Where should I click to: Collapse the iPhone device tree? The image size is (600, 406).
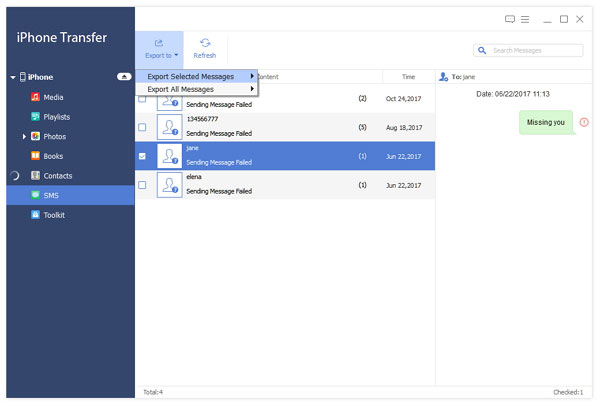[13, 77]
